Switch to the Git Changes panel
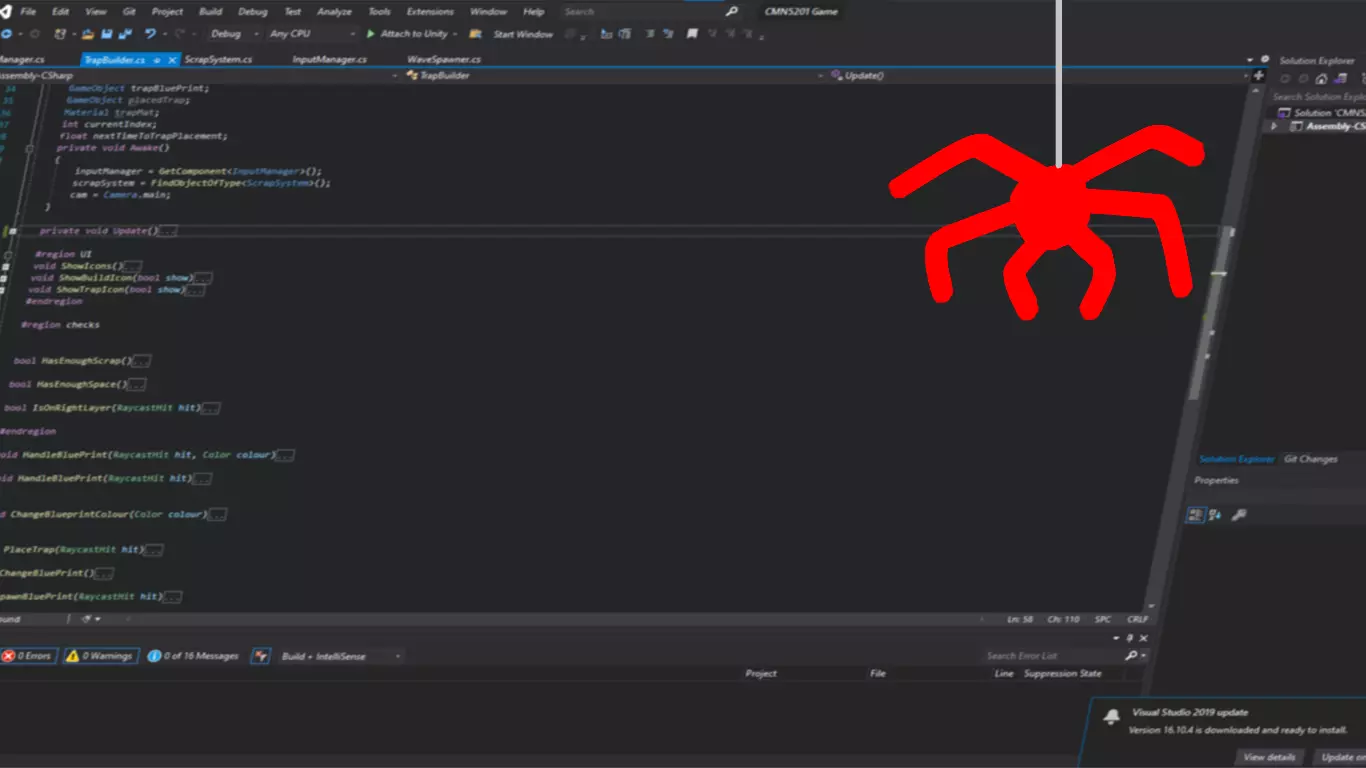 [x=1310, y=458]
